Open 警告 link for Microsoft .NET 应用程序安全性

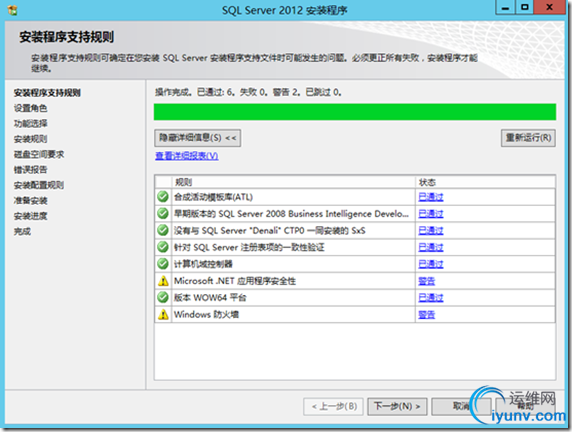click(x=426, y=281)
